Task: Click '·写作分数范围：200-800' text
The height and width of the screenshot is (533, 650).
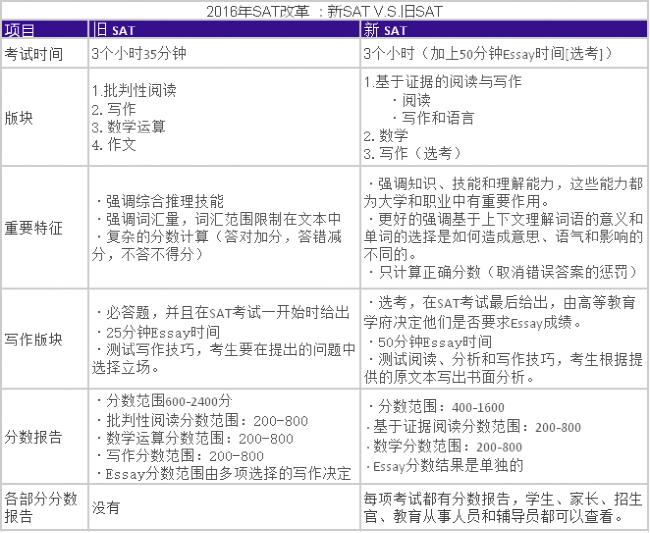Action: click(179, 456)
